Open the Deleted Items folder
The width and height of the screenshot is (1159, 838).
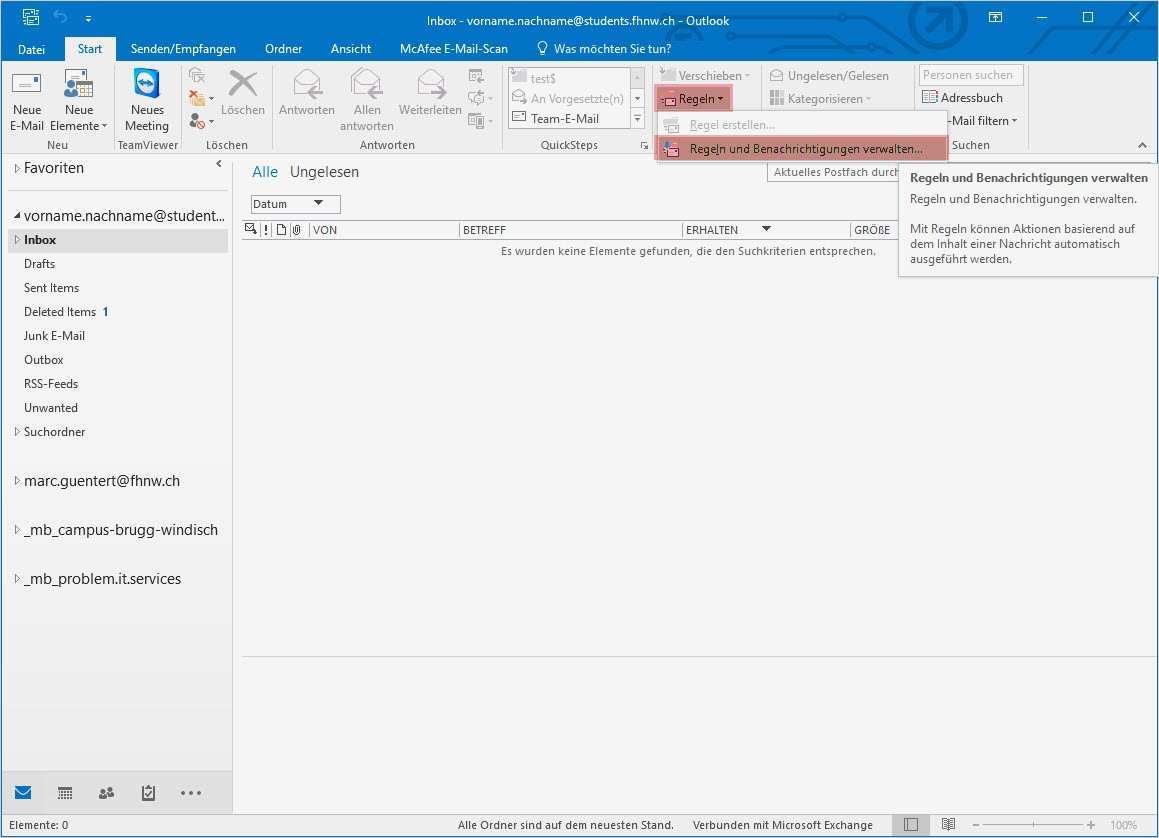pos(60,312)
